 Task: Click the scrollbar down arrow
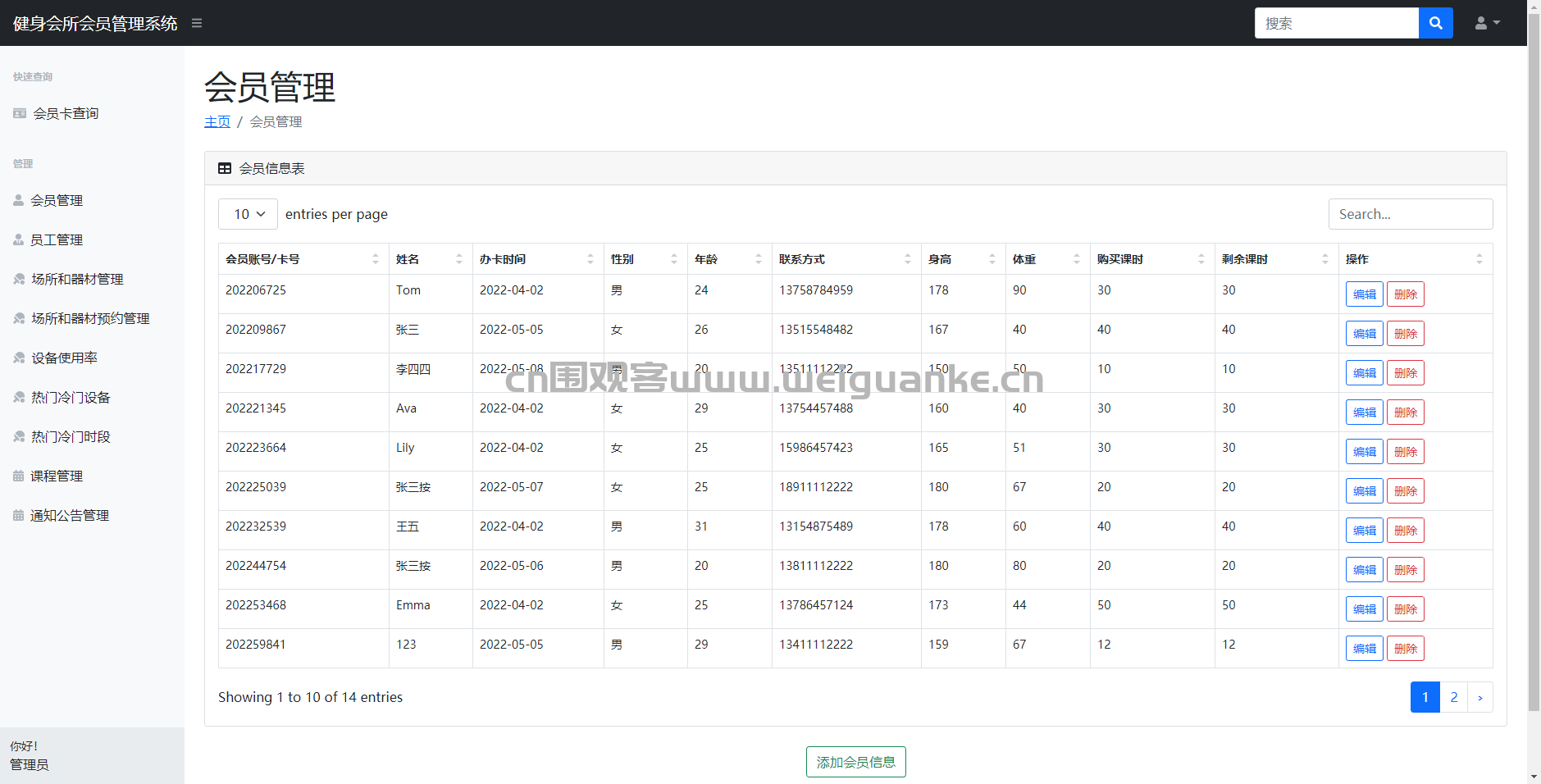click(x=1534, y=777)
